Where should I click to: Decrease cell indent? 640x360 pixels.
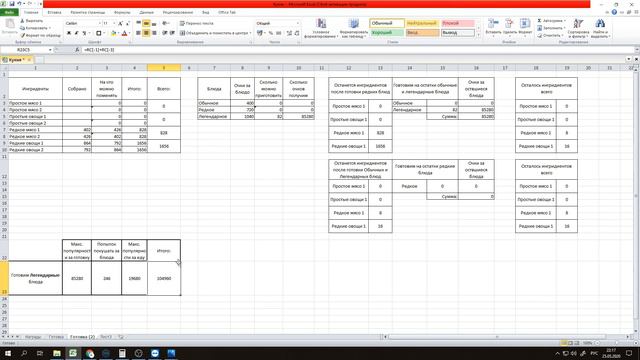coord(164,33)
